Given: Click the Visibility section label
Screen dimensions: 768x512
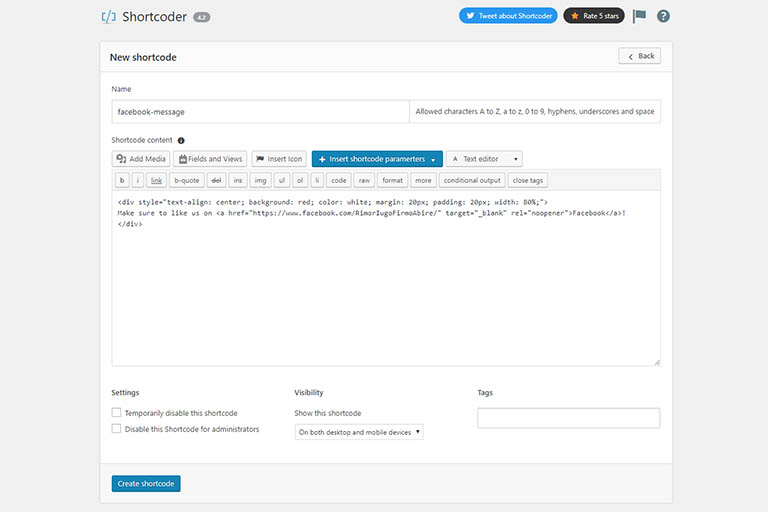Looking at the screenshot, I should 309,392.
